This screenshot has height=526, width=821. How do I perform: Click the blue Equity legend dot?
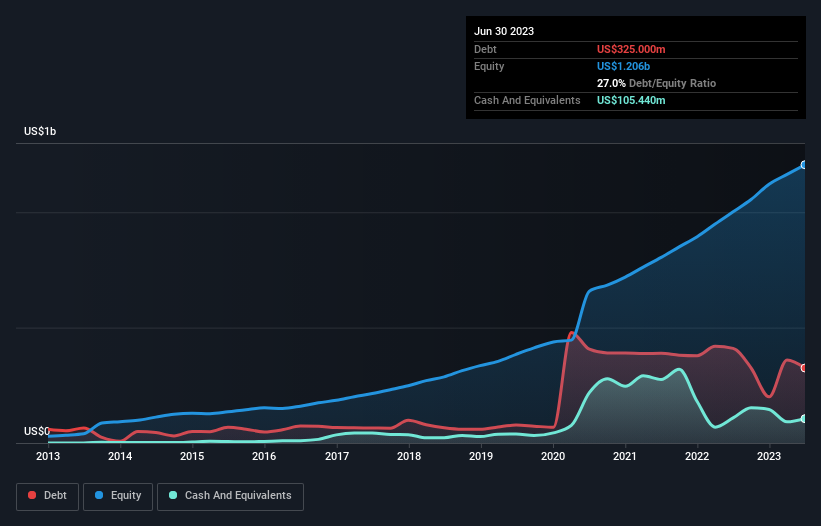[x=99, y=495]
